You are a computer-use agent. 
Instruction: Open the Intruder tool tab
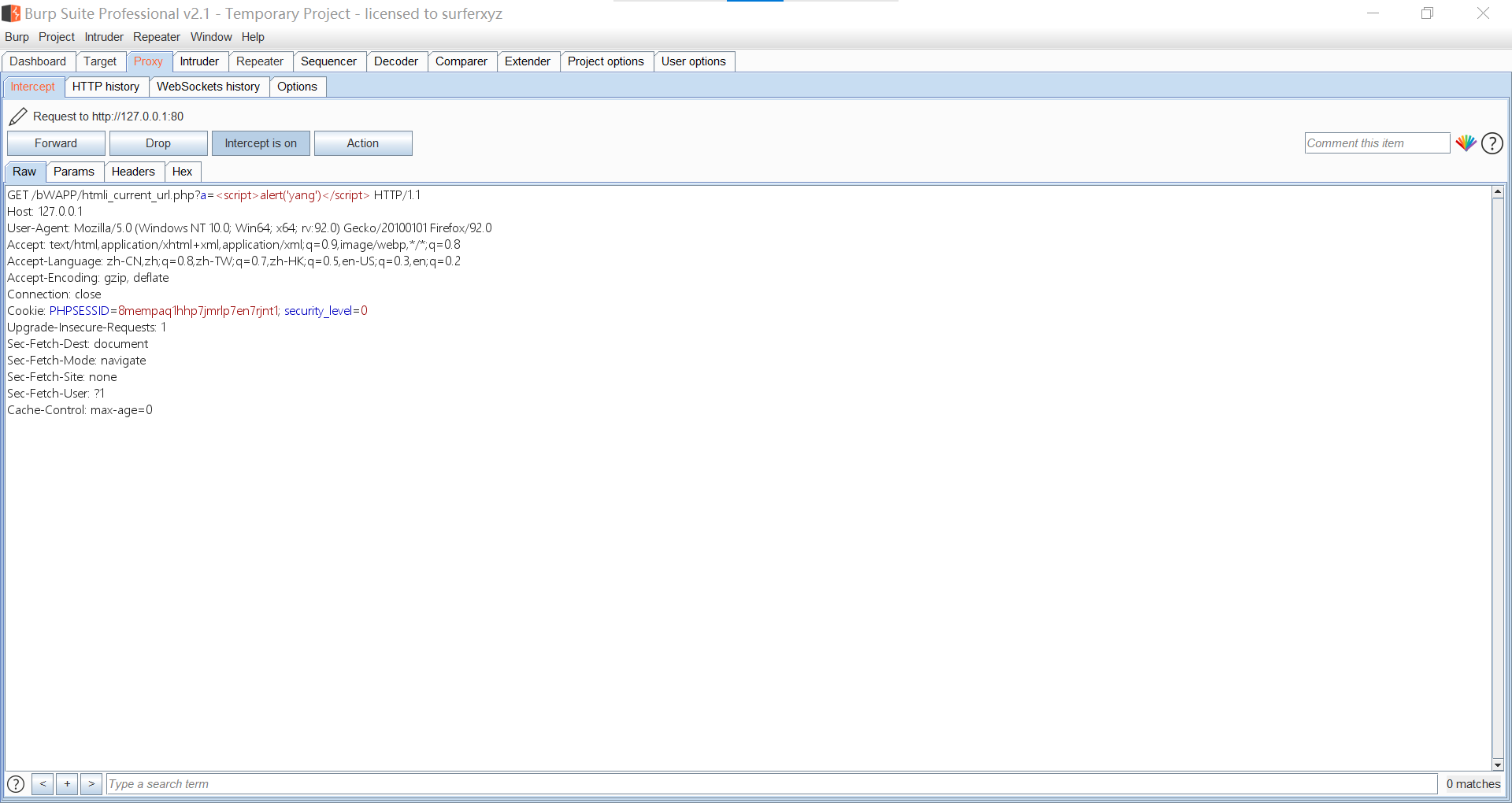pyautogui.click(x=199, y=61)
